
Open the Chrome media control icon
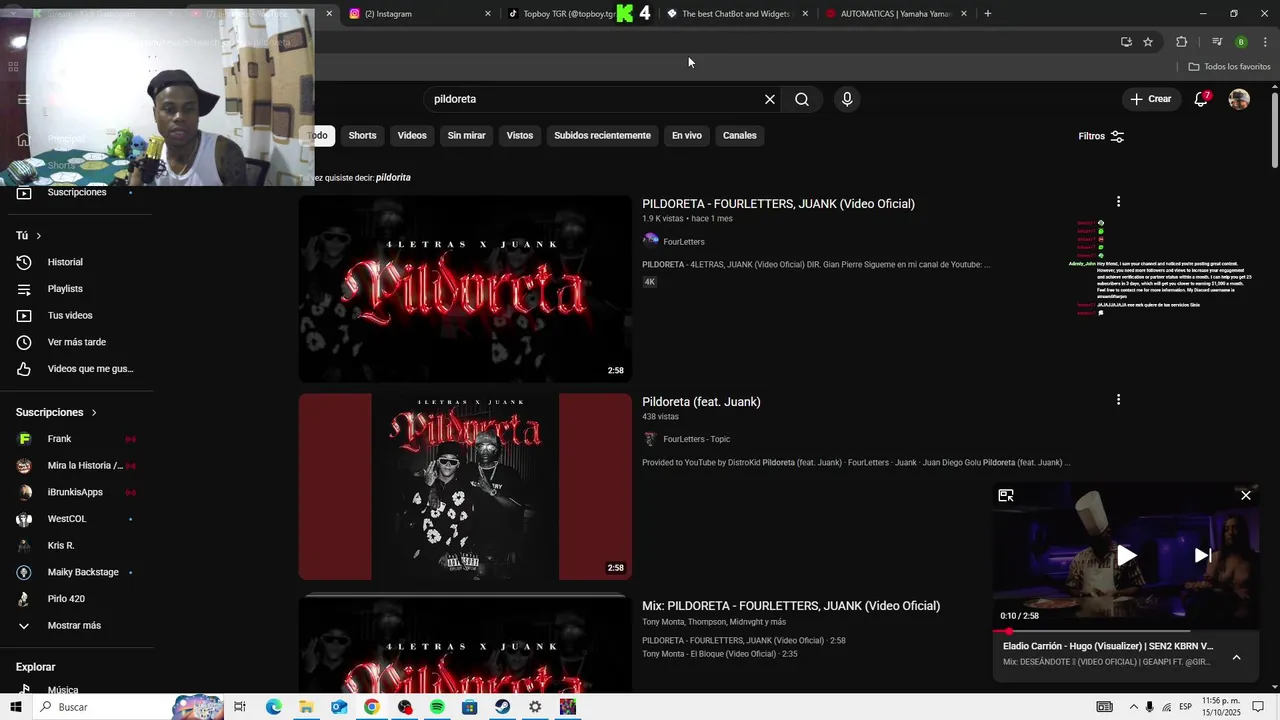[1217, 42]
